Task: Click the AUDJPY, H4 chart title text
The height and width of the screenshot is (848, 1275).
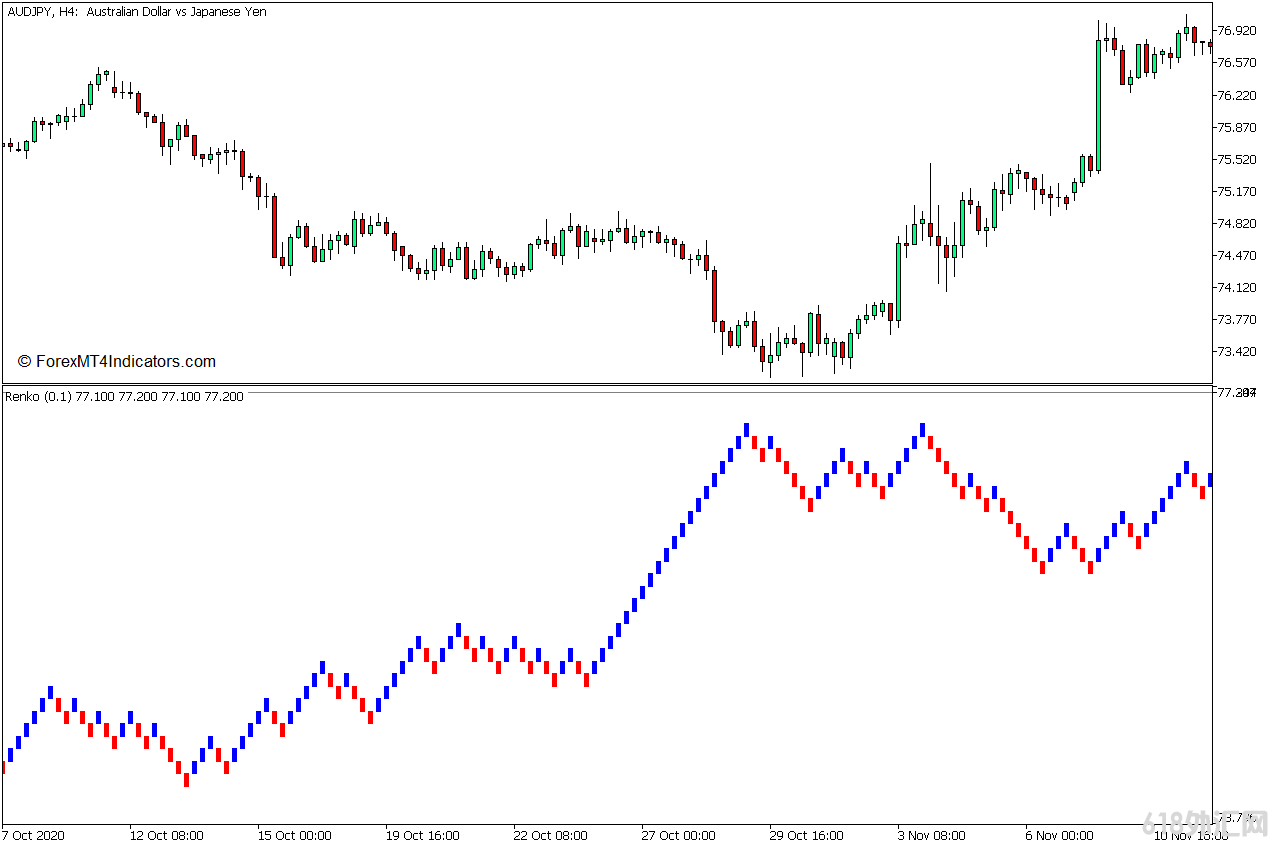Action: (138, 12)
